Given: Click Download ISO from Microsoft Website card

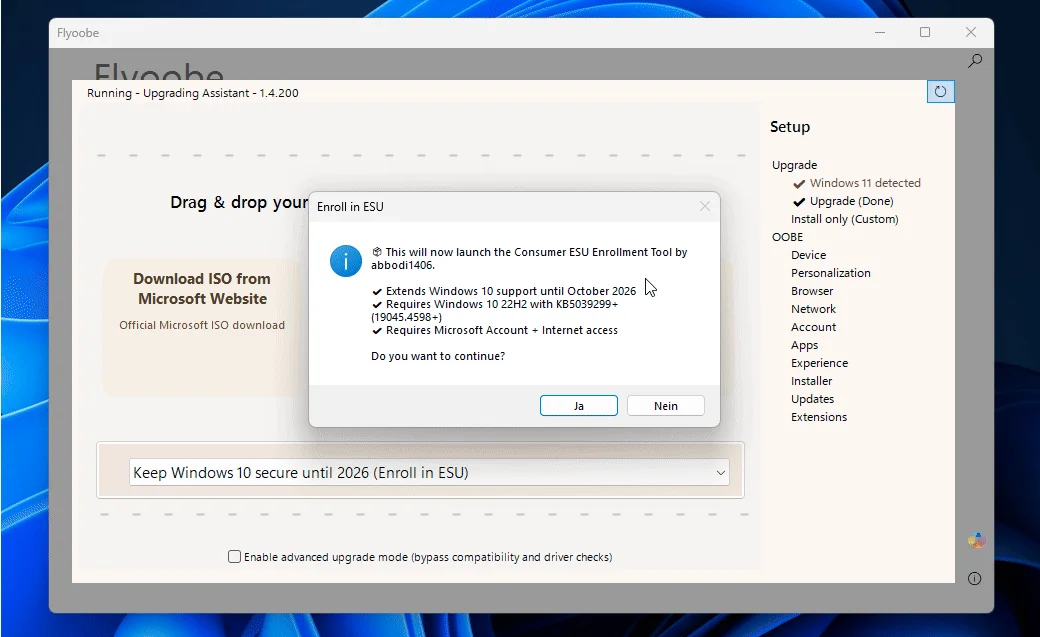Looking at the screenshot, I should click(202, 326).
